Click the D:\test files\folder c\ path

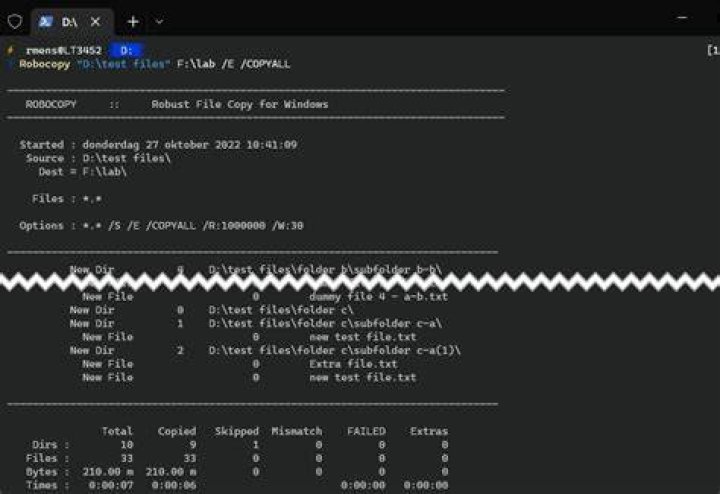tap(281, 310)
